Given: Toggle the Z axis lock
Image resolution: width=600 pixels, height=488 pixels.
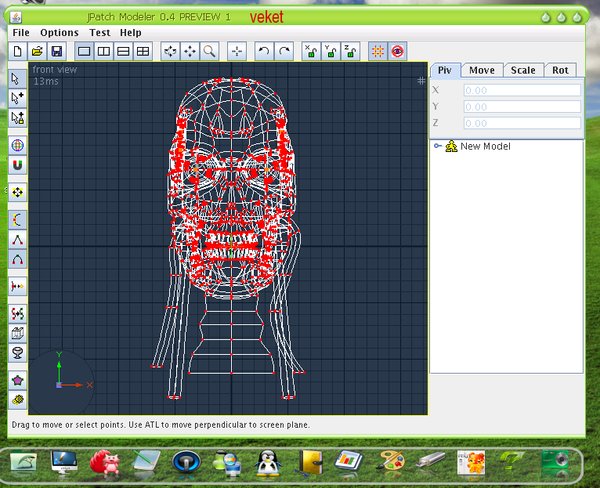Looking at the screenshot, I should point(349,50).
